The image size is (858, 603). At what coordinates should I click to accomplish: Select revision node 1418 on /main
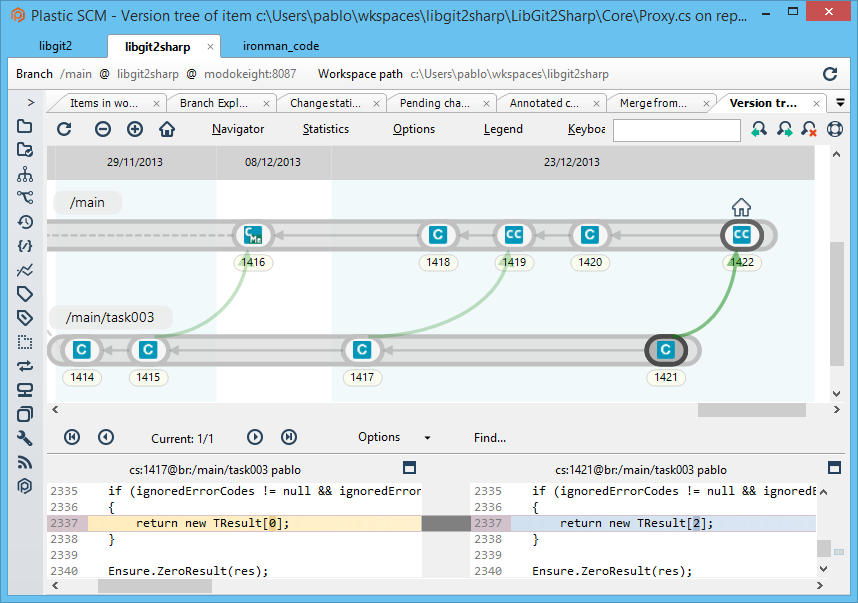coord(438,235)
